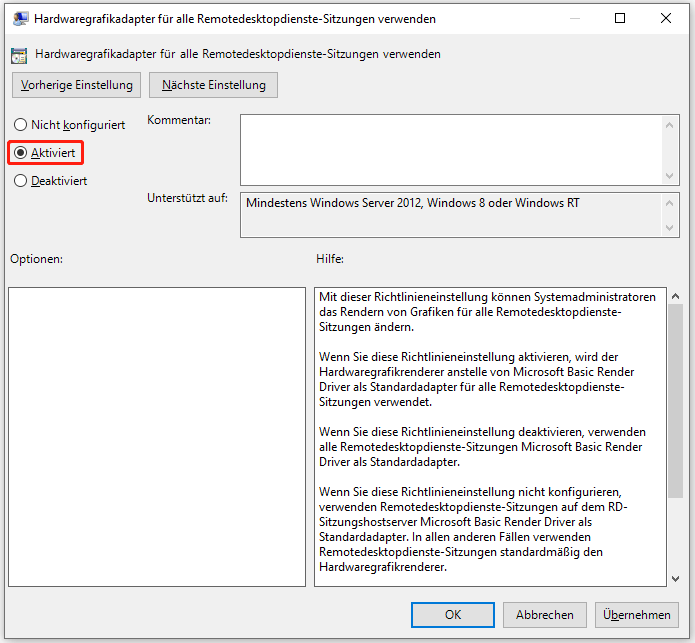Click the Hilfe scrollbar up arrow
The width and height of the screenshot is (695, 643).
pos(675,297)
